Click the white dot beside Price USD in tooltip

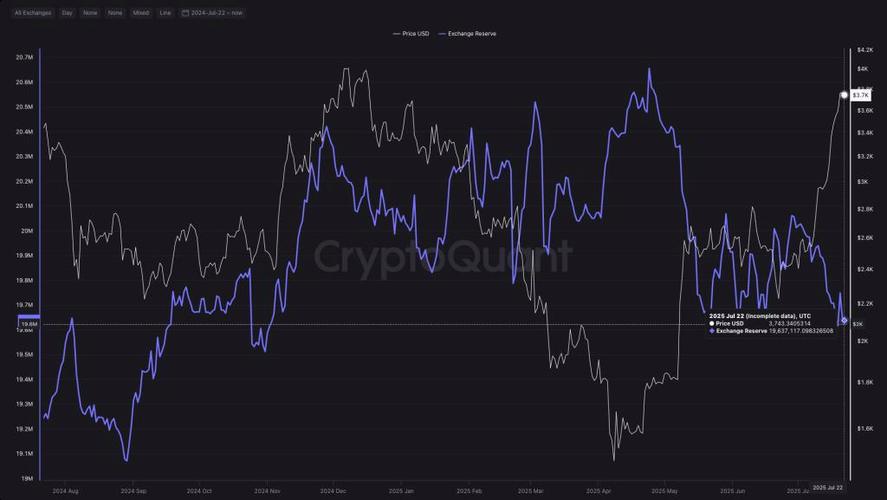pos(712,324)
